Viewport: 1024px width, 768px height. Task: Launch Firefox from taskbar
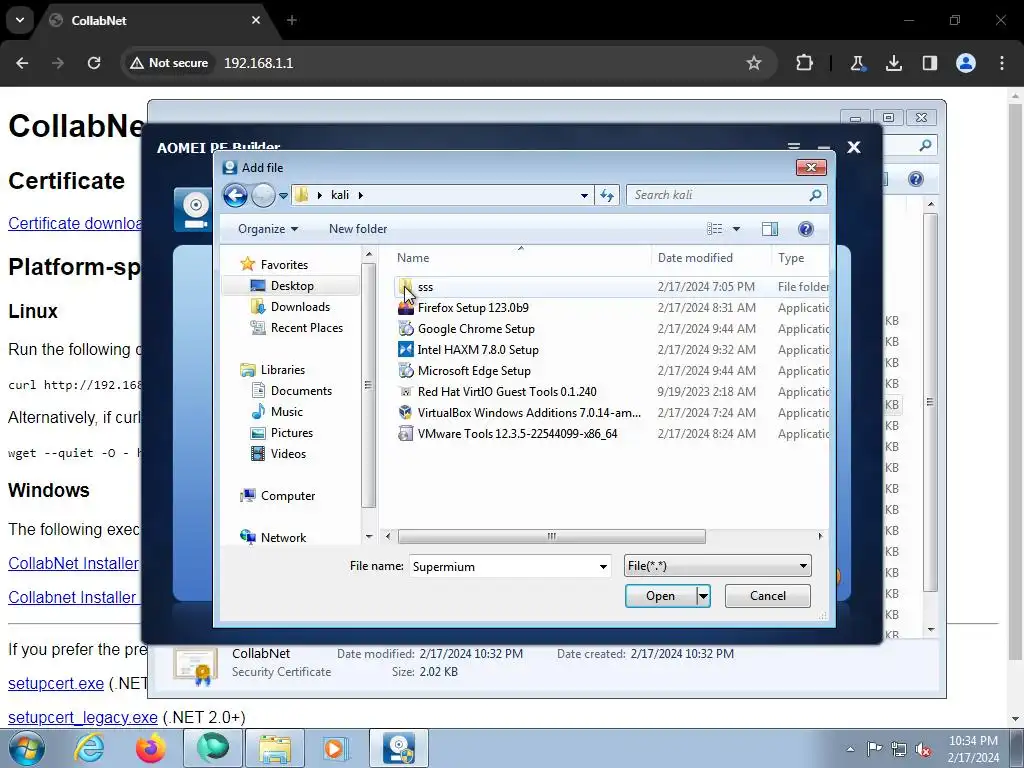pos(150,748)
